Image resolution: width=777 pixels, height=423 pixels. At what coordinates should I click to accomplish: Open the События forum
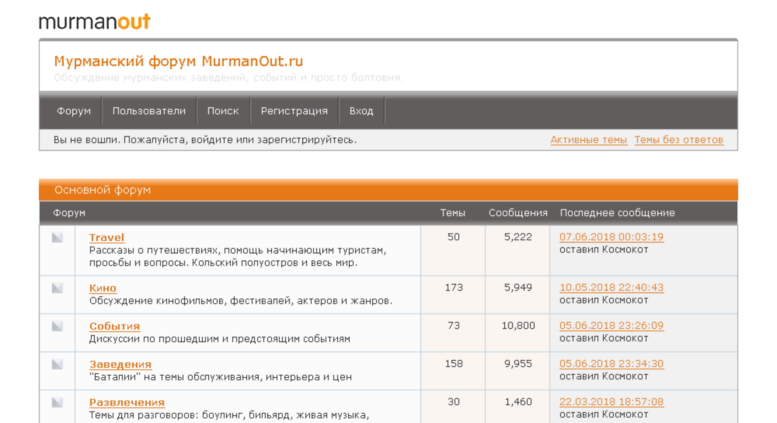click(x=114, y=326)
